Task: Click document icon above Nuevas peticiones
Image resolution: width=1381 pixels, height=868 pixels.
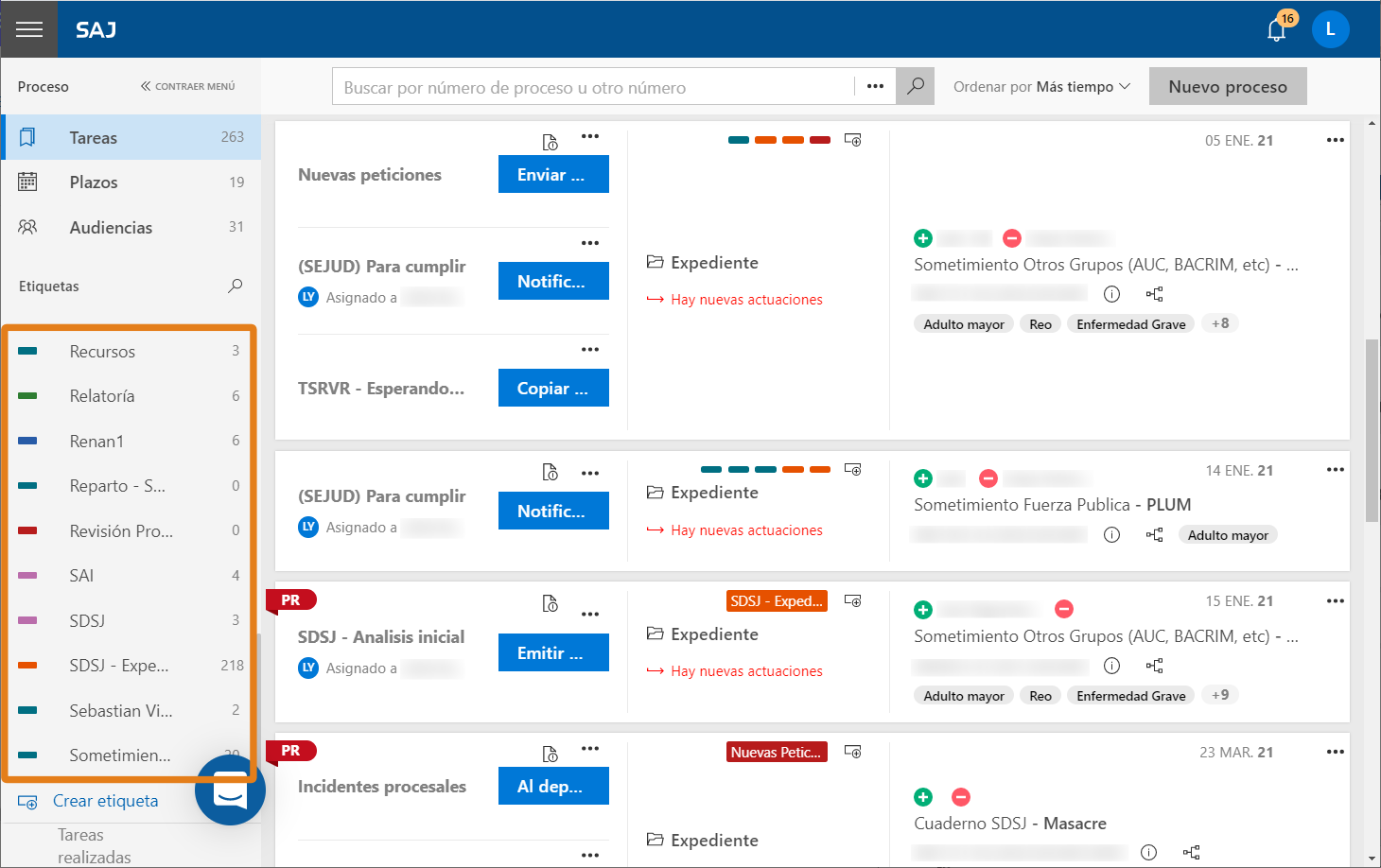Action: (550, 142)
